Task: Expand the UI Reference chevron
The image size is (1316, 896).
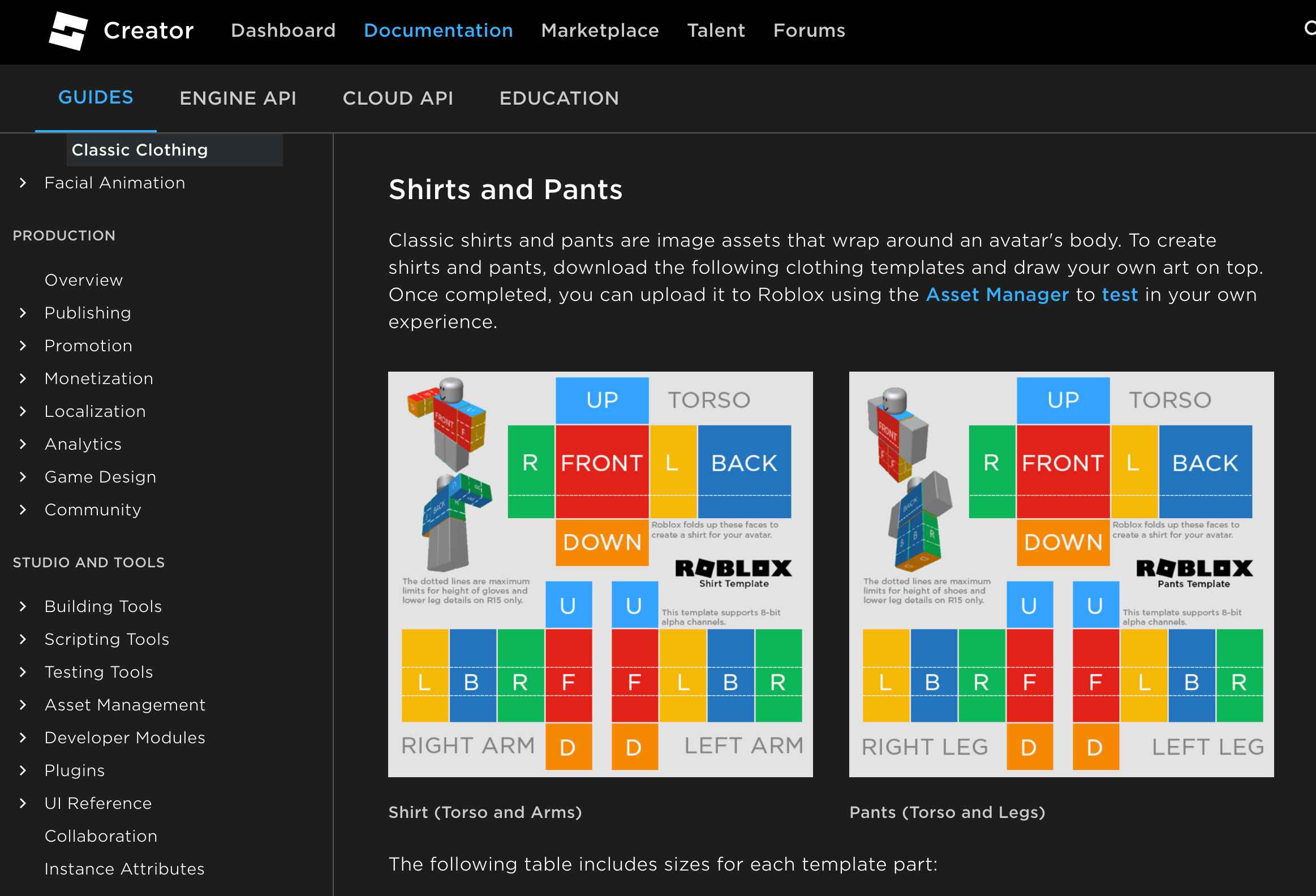Action: (23, 803)
